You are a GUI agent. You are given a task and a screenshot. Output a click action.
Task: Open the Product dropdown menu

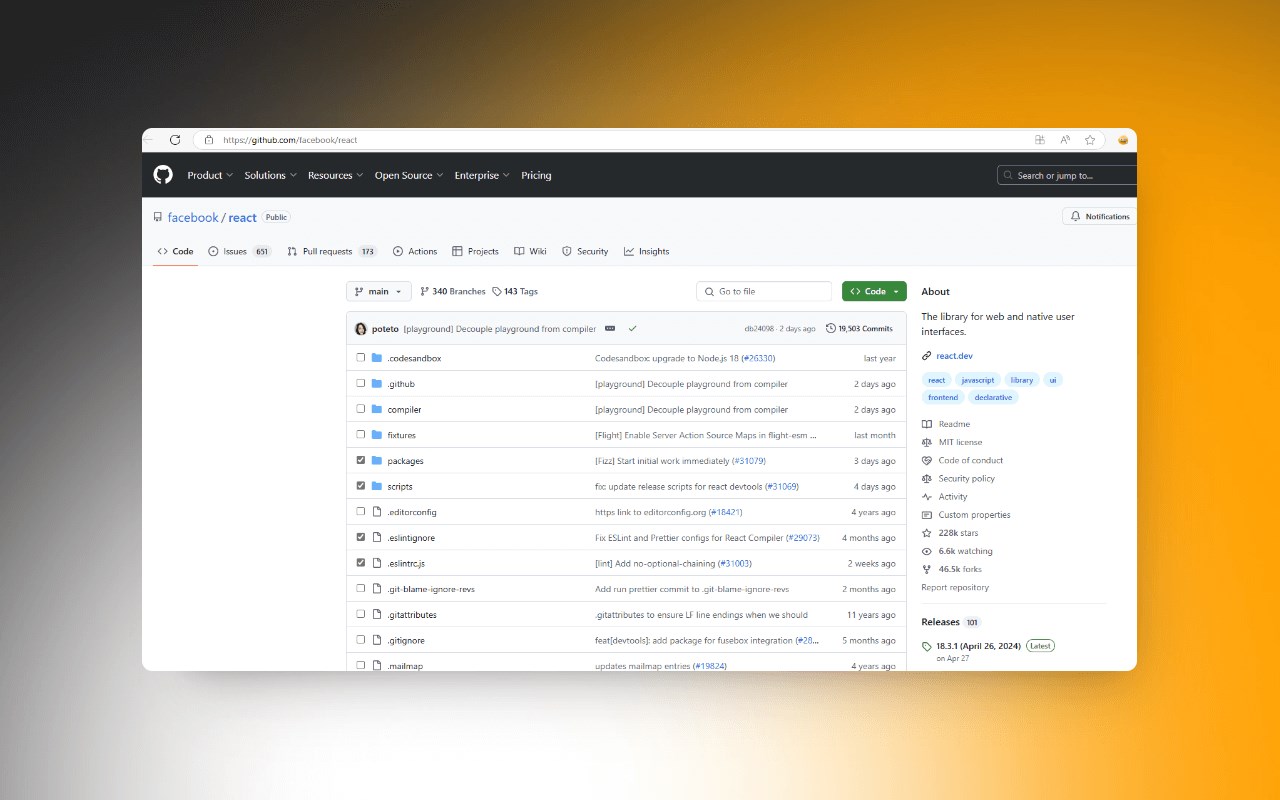click(x=210, y=175)
